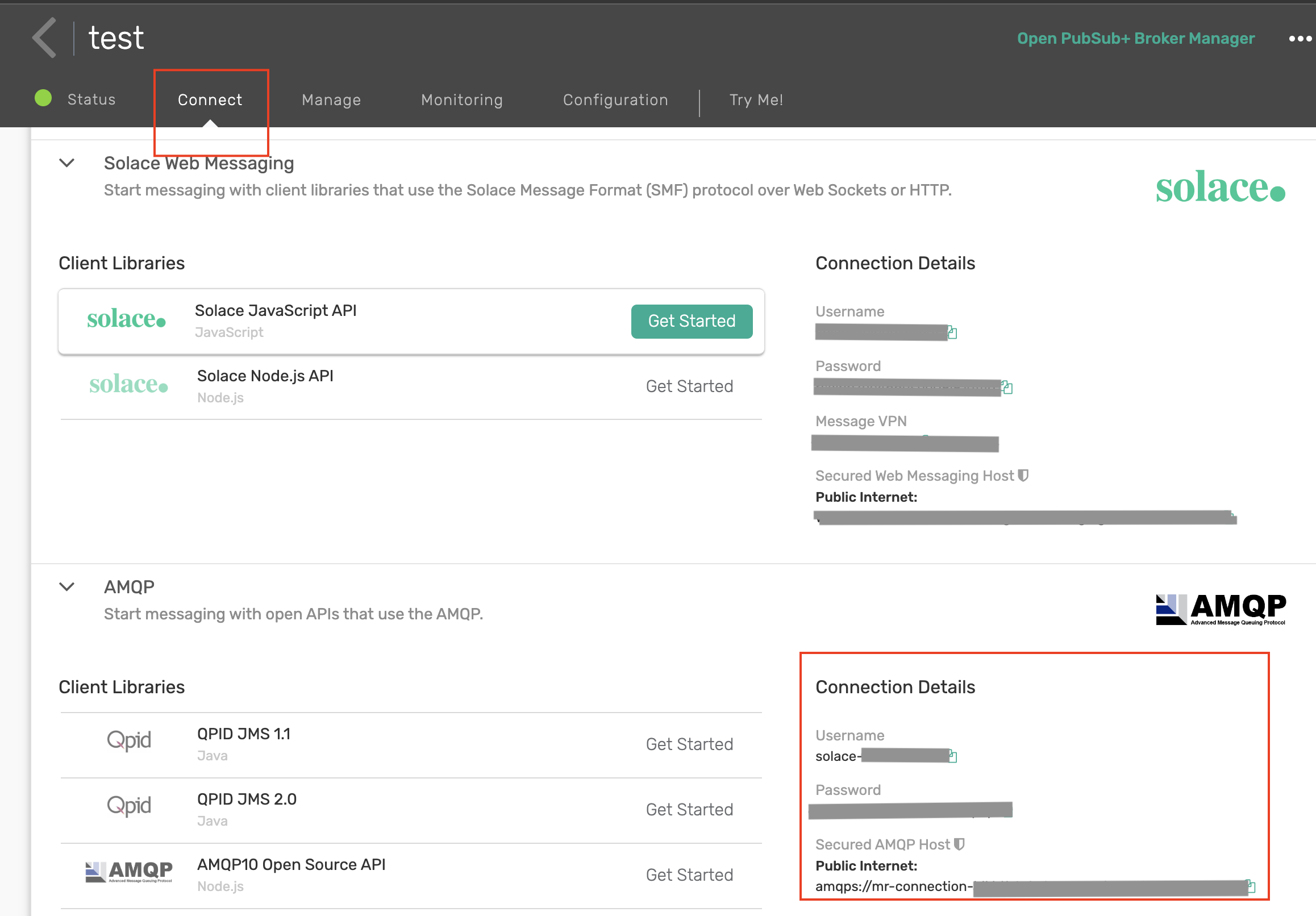Click the Solace Web Messaging section title
Image resolution: width=1316 pixels, height=916 pixels.
pyautogui.click(x=199, y=163)
